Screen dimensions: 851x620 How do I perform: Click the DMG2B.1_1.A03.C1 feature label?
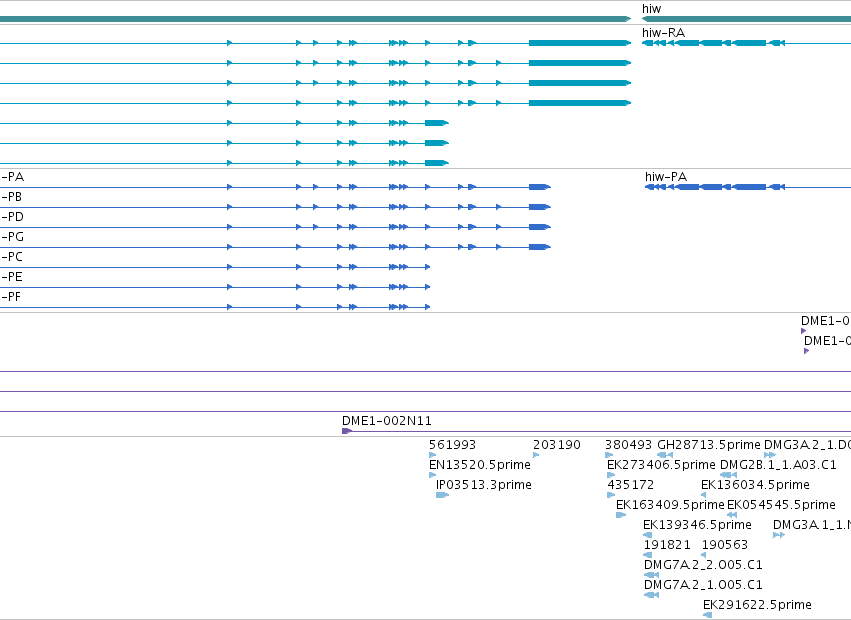coord(778,465)
